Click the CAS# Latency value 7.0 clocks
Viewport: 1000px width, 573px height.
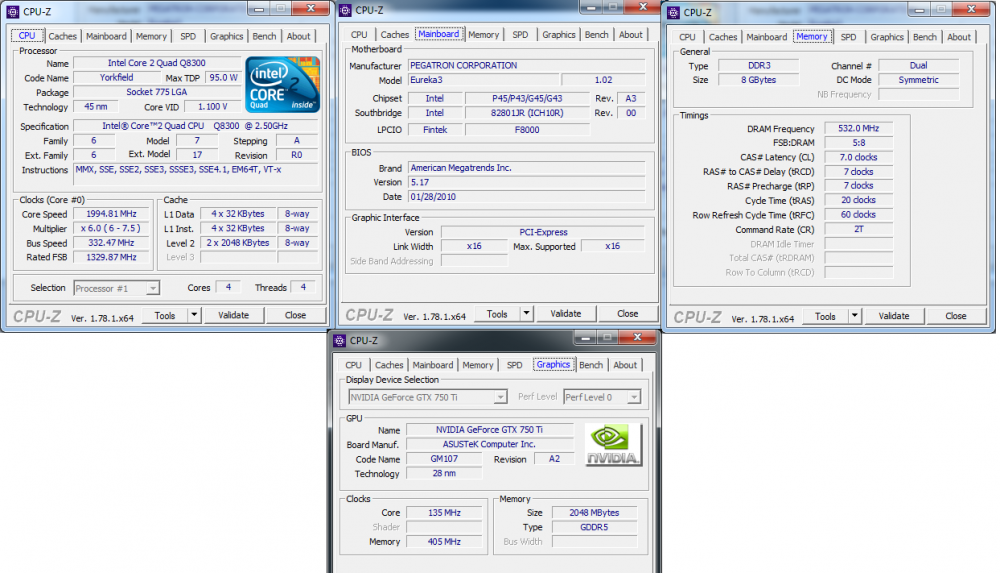(858, 157)
